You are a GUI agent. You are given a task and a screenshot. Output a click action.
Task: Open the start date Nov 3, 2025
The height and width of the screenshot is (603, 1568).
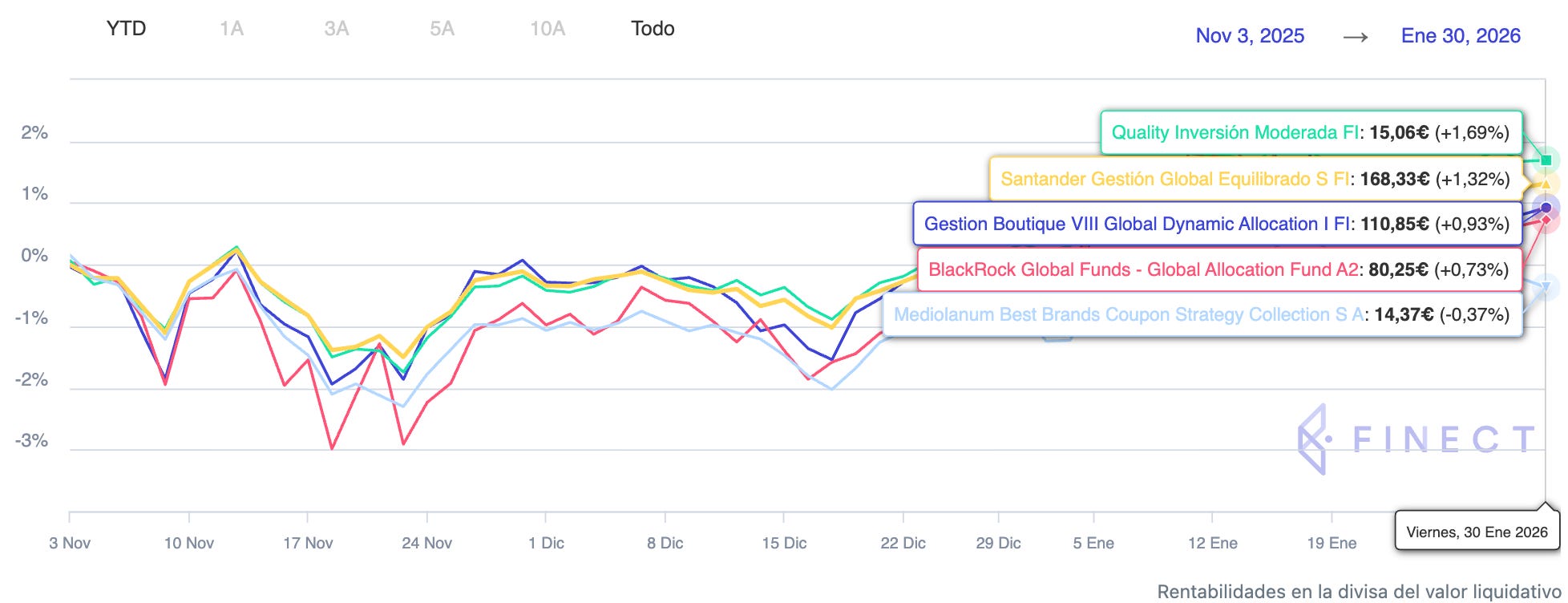point(1250,36)
